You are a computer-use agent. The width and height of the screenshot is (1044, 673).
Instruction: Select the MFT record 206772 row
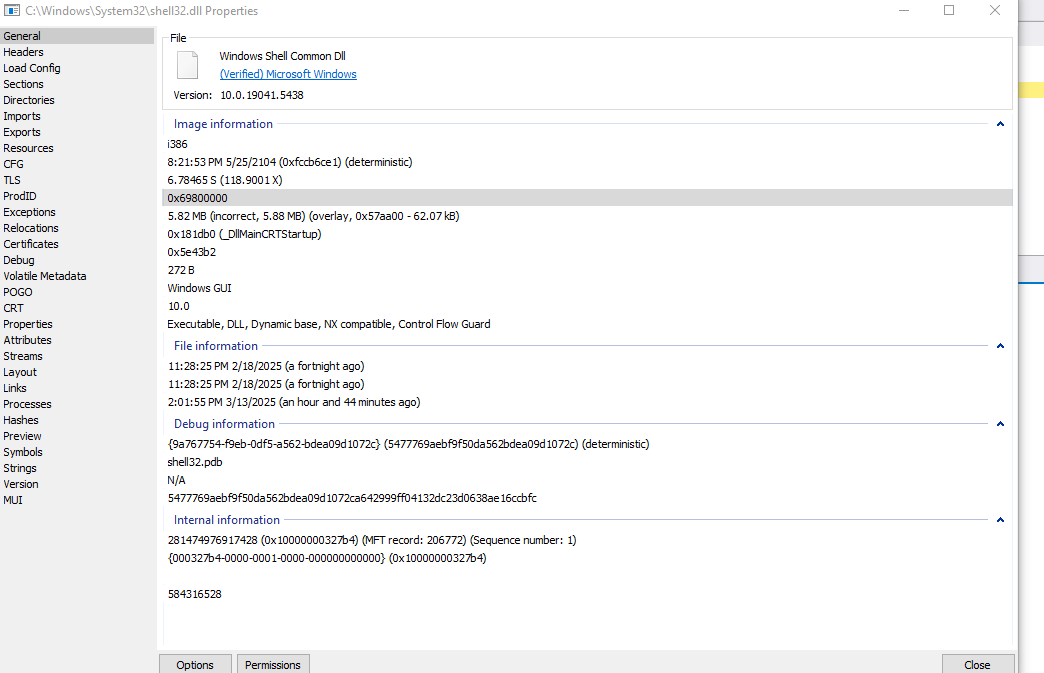tap(587, 539)
